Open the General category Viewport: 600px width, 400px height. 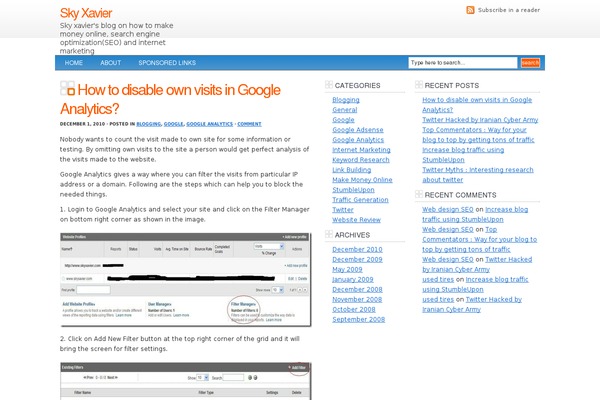[345, 110]
